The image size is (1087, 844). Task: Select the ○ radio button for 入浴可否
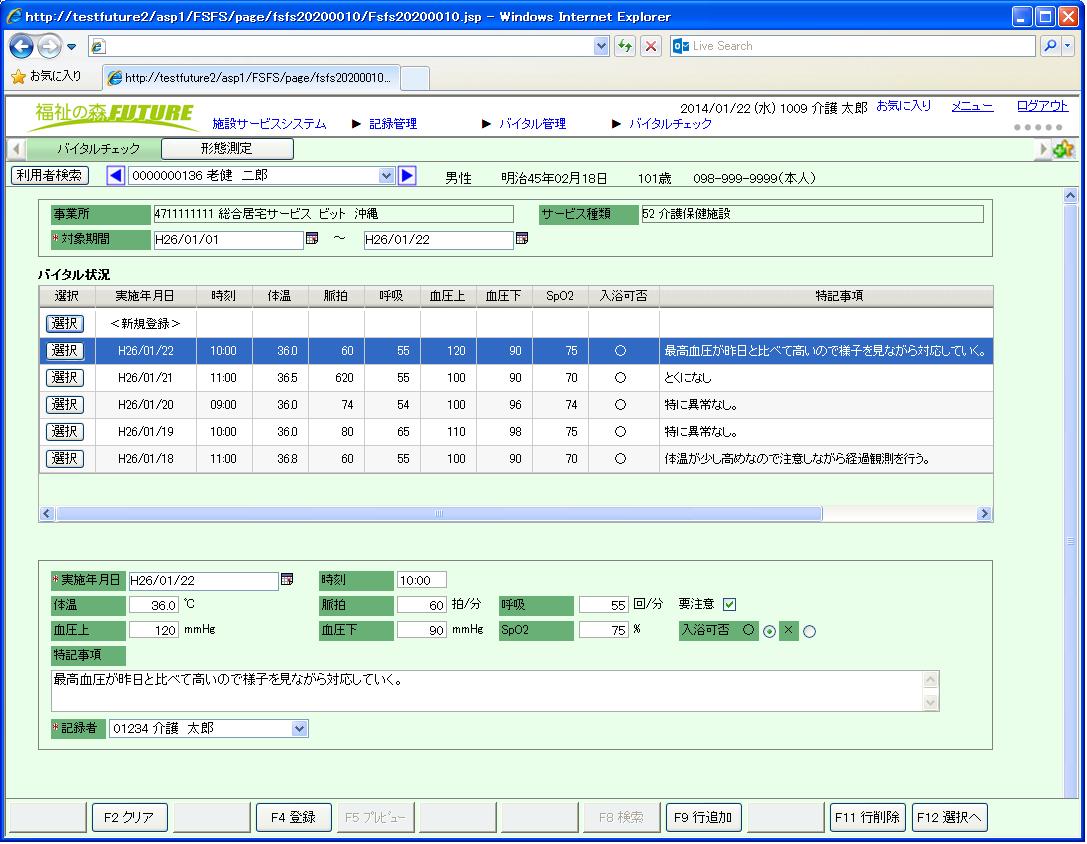tap(769, 632)
